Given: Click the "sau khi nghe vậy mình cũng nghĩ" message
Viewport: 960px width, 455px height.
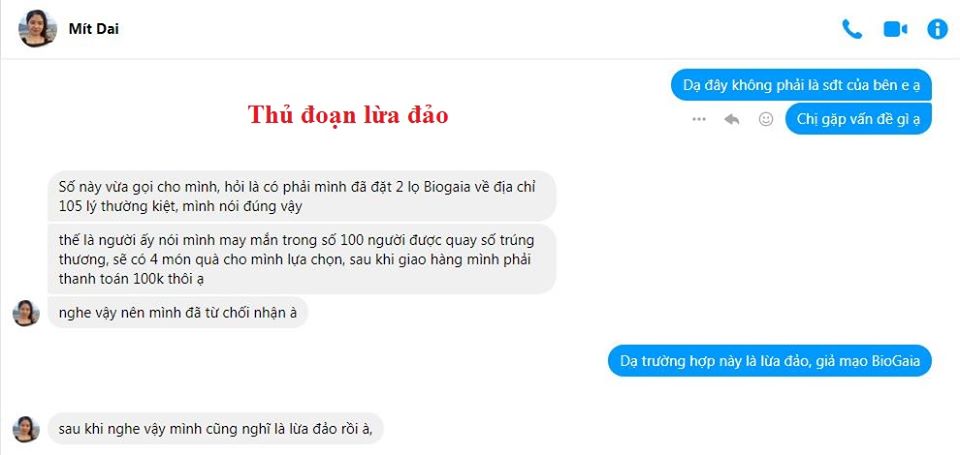Looking at the screenshot, I should pos(216,428).
